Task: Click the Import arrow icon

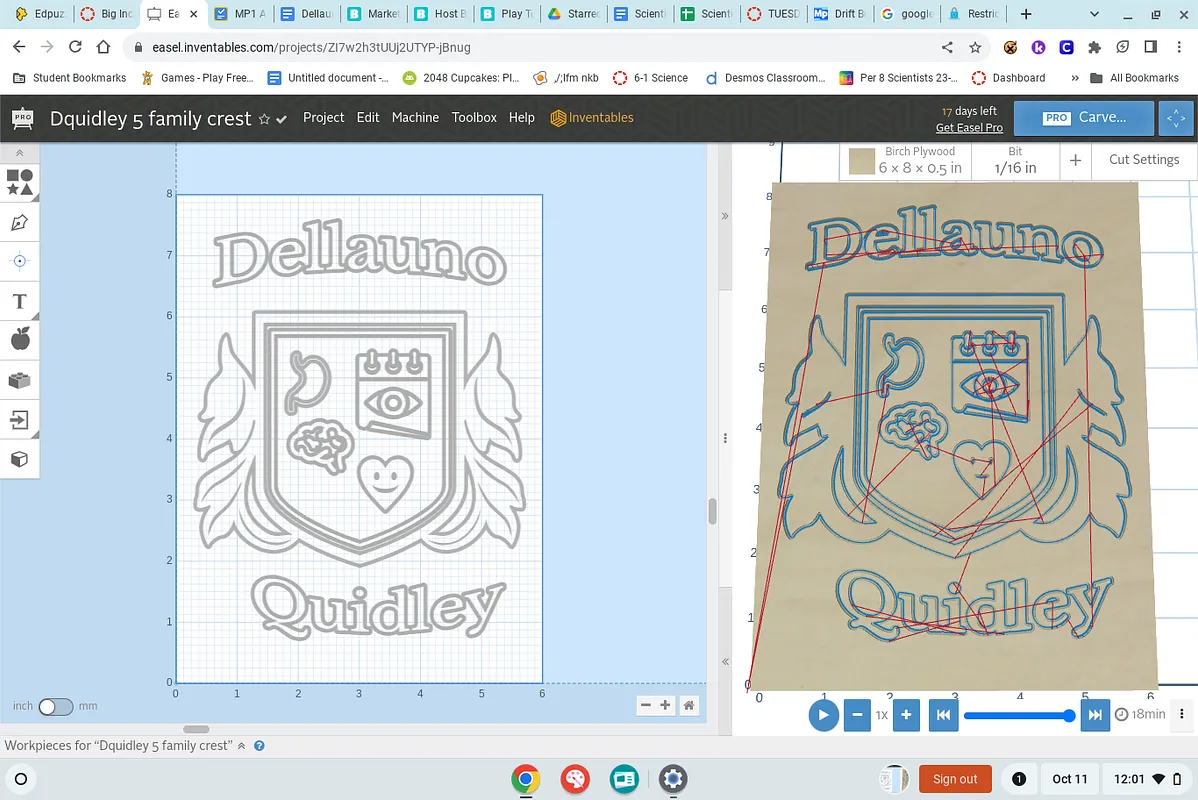Action: 19,420
